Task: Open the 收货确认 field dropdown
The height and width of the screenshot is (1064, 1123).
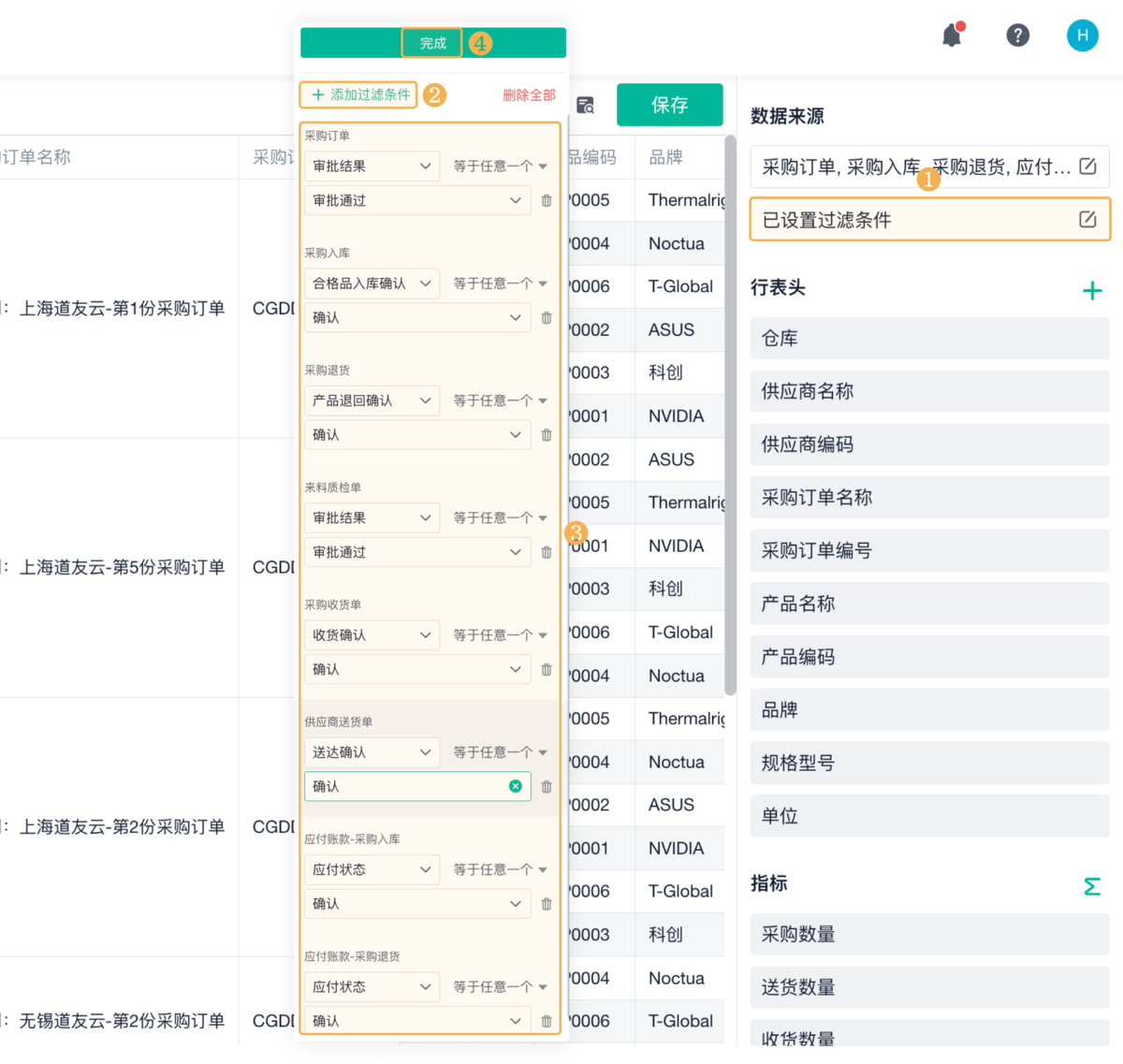Action: coord(372,635)
